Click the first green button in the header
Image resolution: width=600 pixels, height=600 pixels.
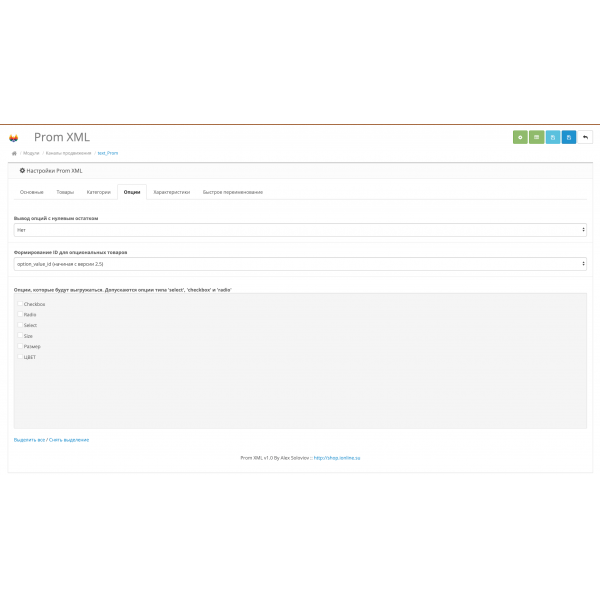tap(520, 137)
